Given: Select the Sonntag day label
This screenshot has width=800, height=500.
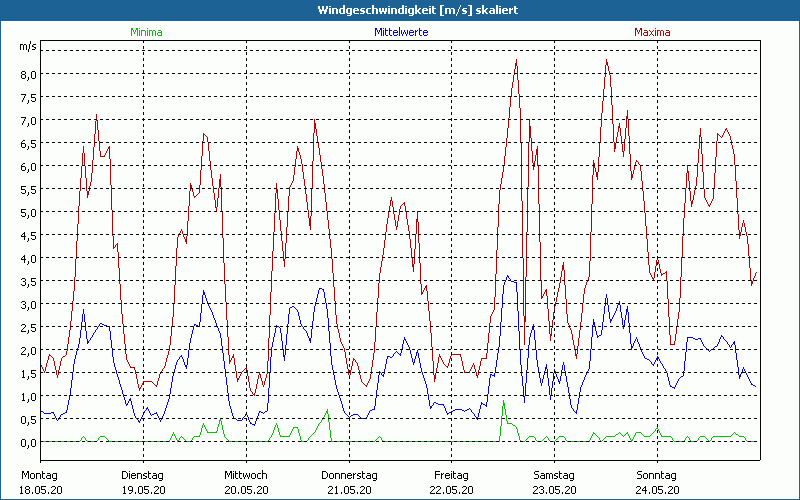Looking at the screenshot, I should tap(657, 474).
